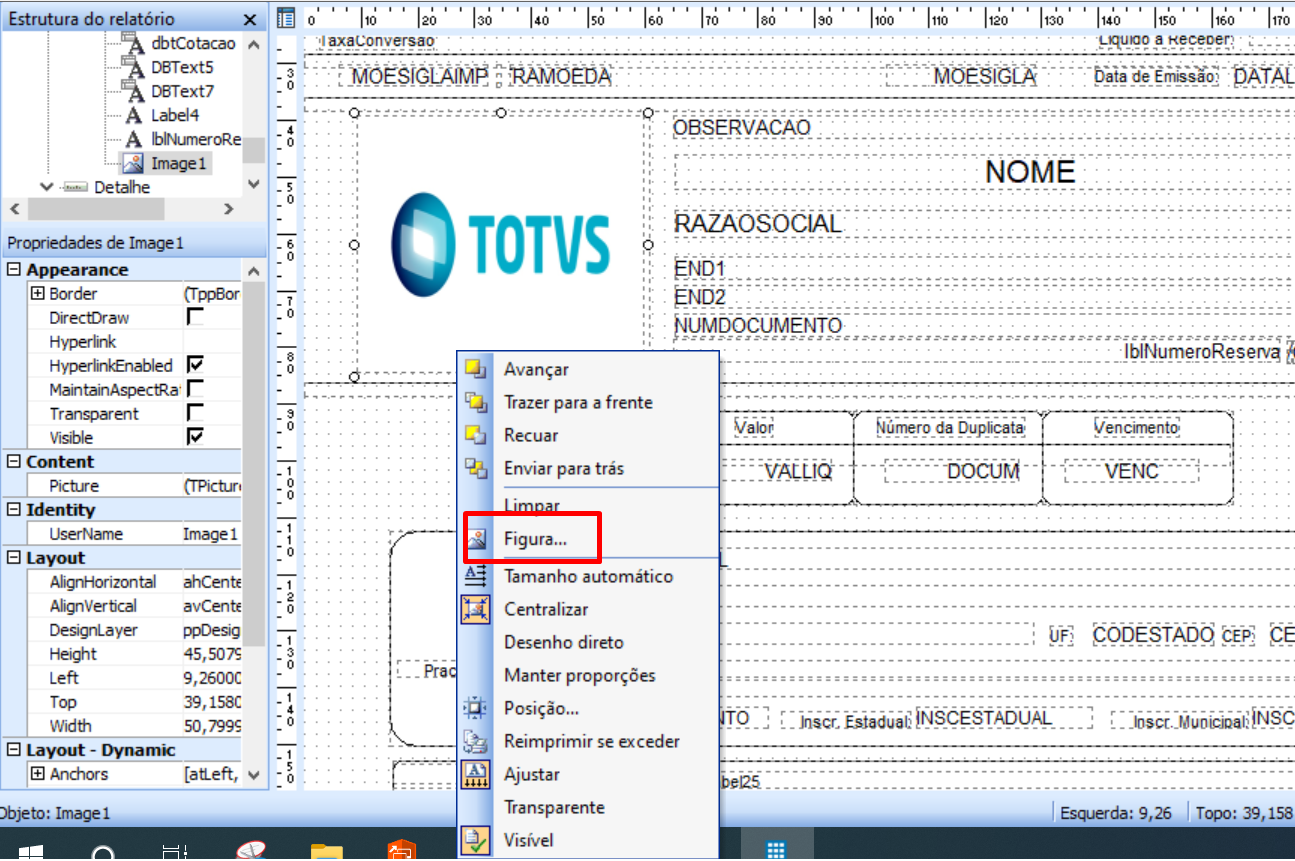Select the OBSERVACAO field on the report
The width and height of the screenshot is (1295, 861).
point(742,128)
